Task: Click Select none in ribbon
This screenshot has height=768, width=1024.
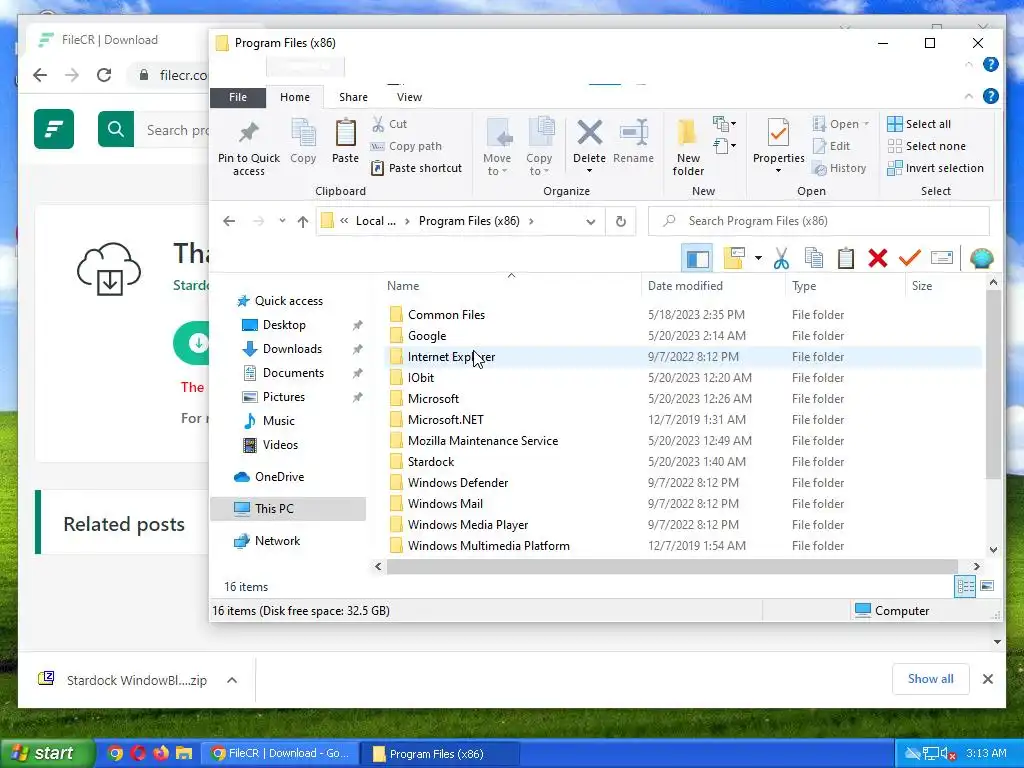Action: [926, 146]
